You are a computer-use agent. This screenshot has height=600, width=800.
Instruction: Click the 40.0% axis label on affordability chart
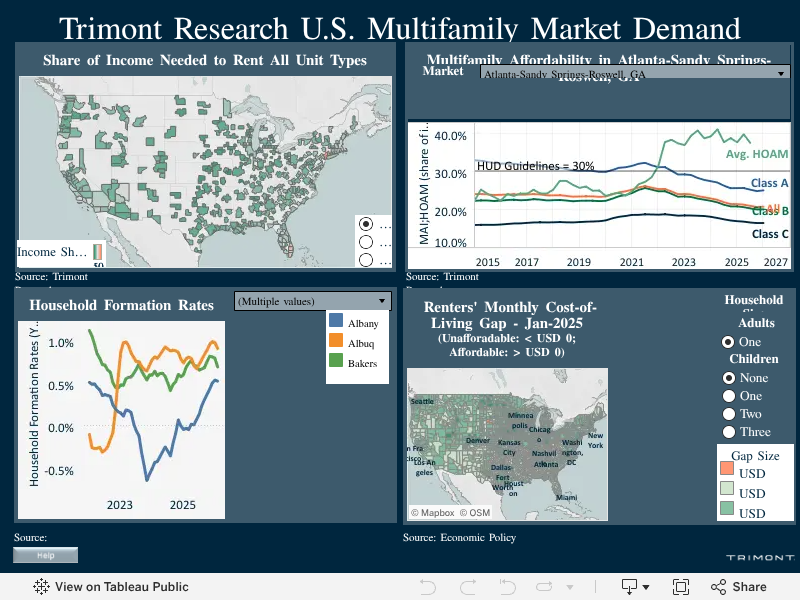(x=451, y=136)
